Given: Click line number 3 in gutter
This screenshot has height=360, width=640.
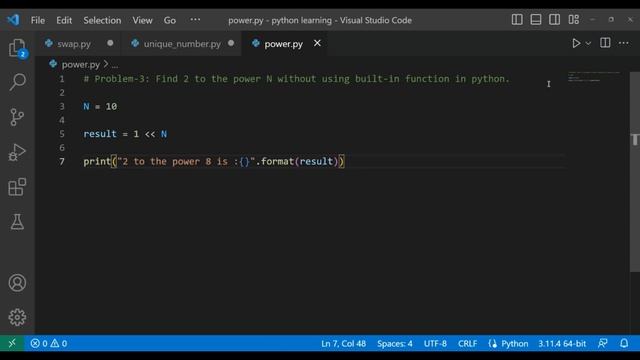Looking at the screenshot, I should pyautogui.click(x=62, y=107).
